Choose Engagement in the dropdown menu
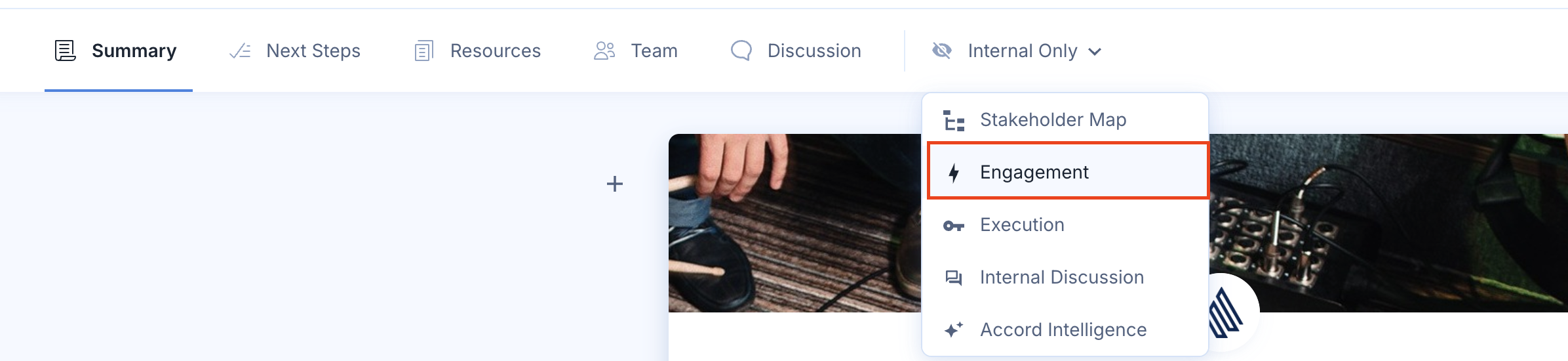Image resolution: width=1568 pixels, height=361 pixels. (x=1068, y=171)
